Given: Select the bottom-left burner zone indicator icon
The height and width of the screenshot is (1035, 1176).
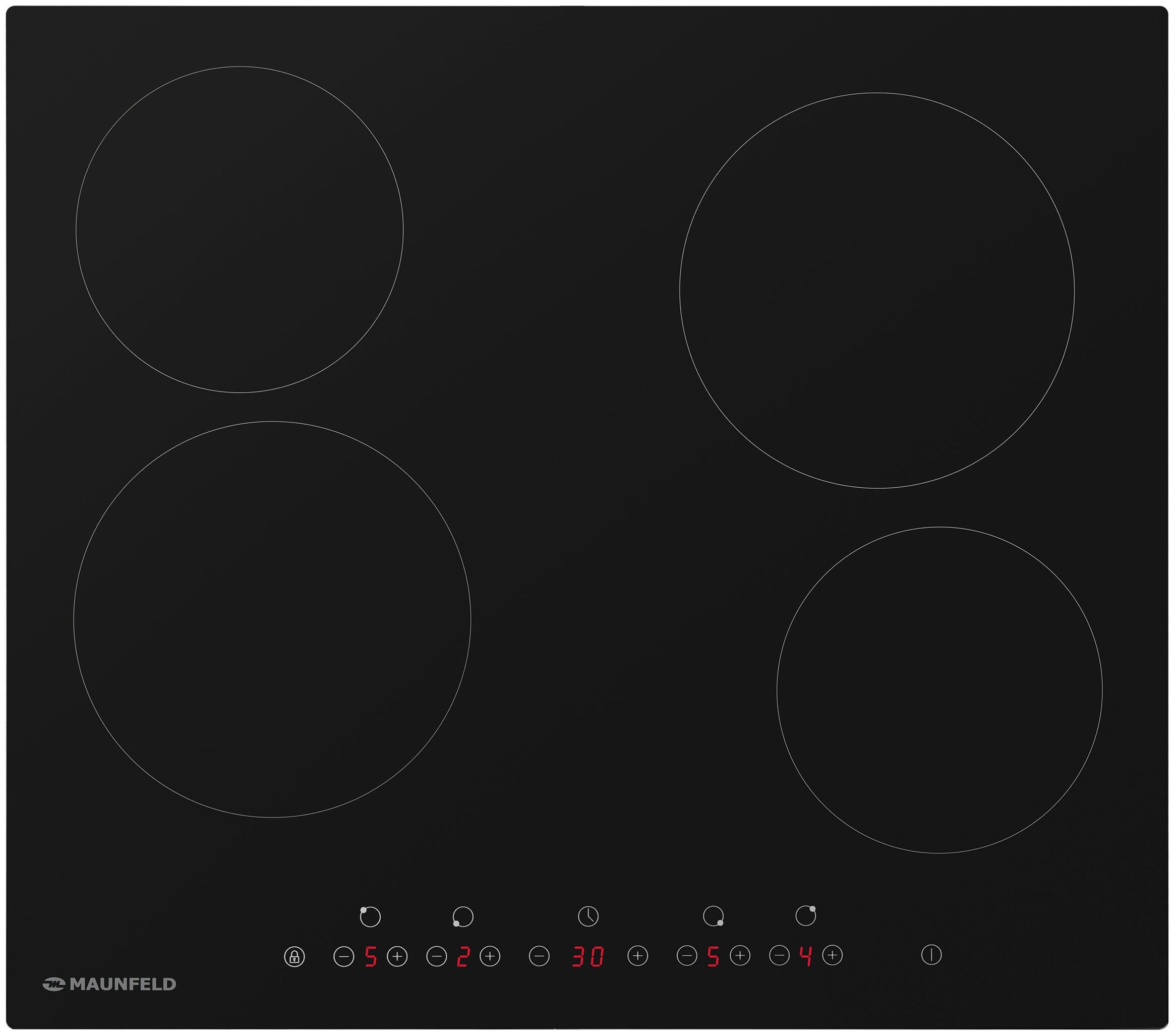Looking at the screenshot, I should click(462, 916).
